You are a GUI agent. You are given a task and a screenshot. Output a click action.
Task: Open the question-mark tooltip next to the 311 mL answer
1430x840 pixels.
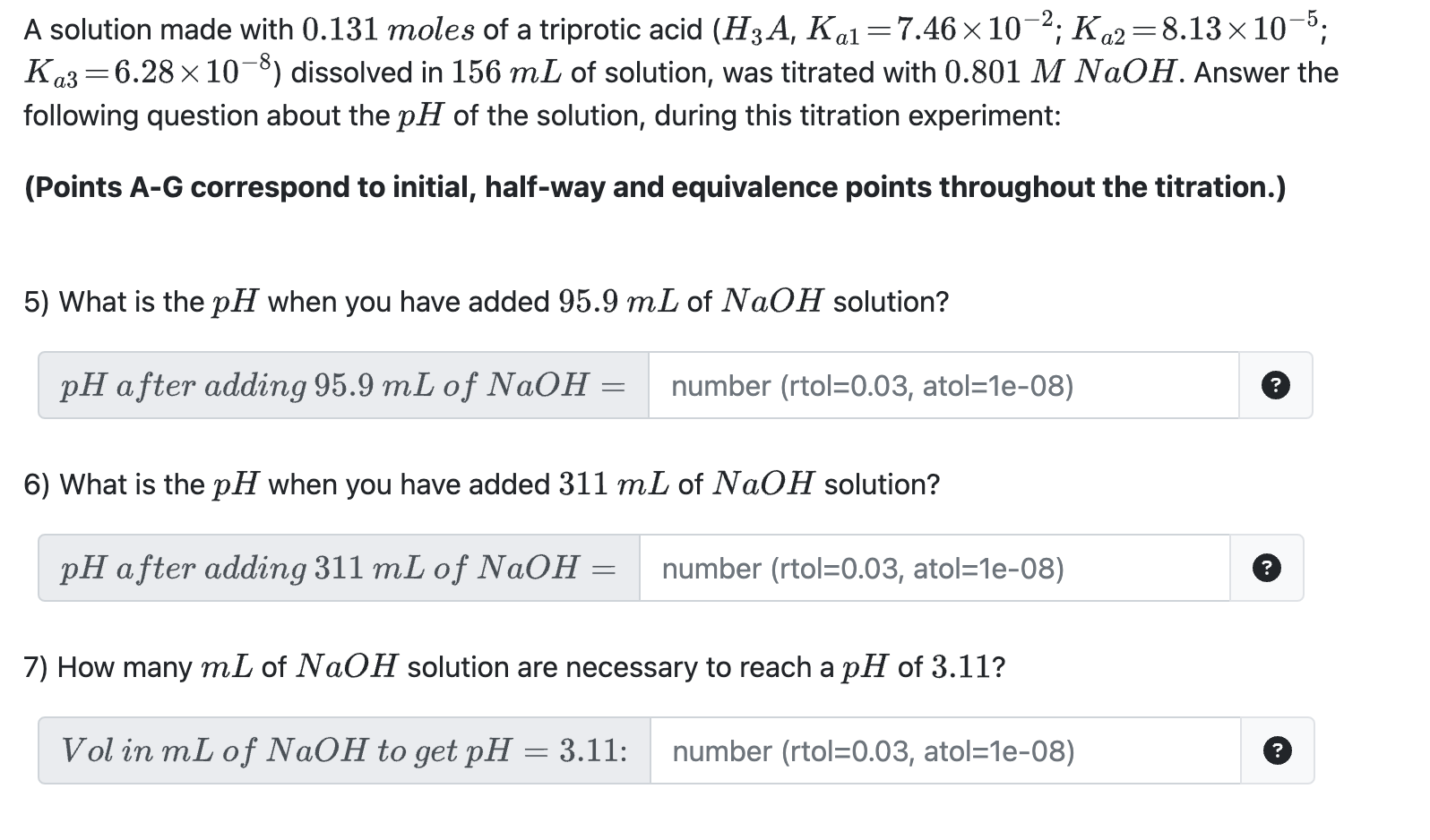(1266, 568)
